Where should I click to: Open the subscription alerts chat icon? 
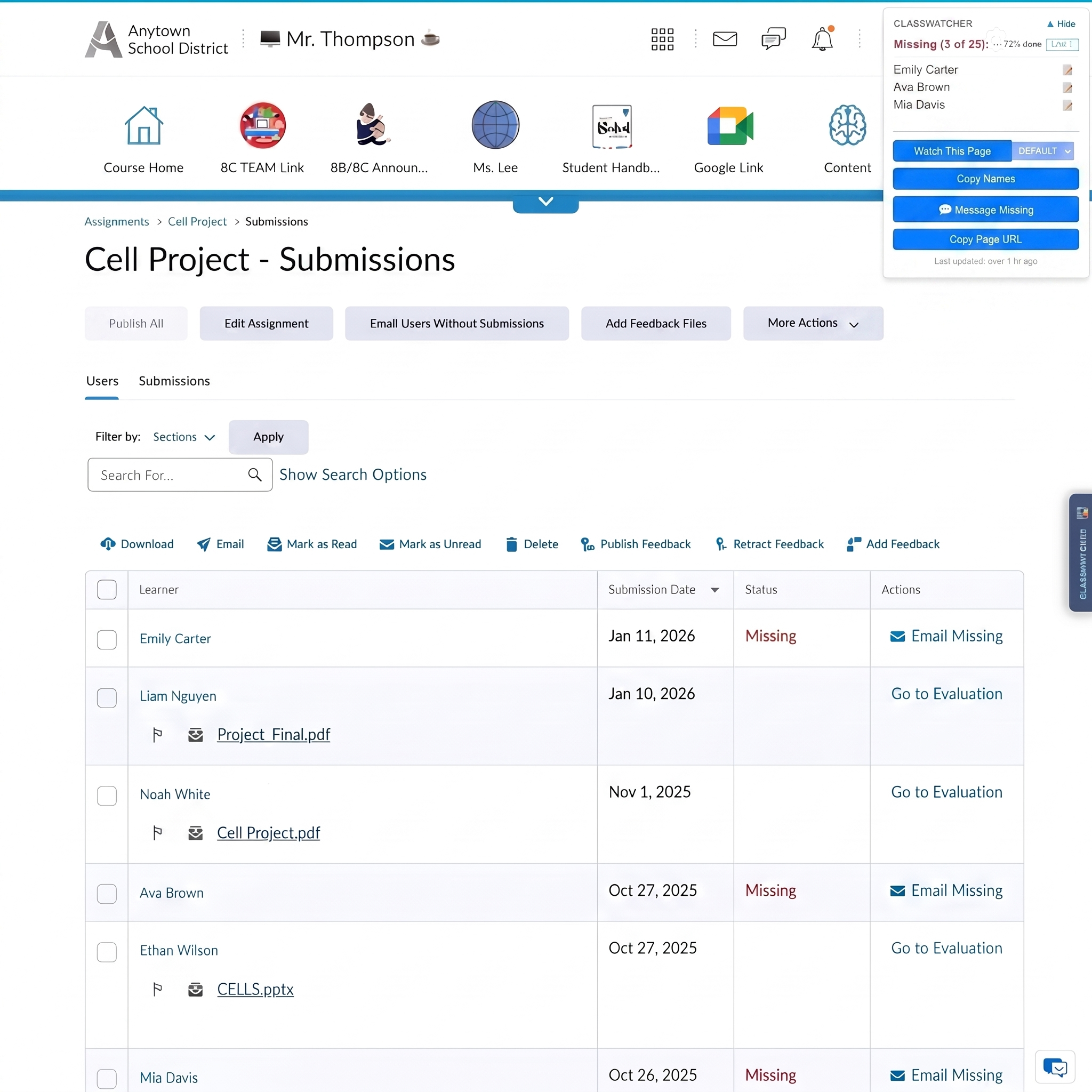pos(773,39)
